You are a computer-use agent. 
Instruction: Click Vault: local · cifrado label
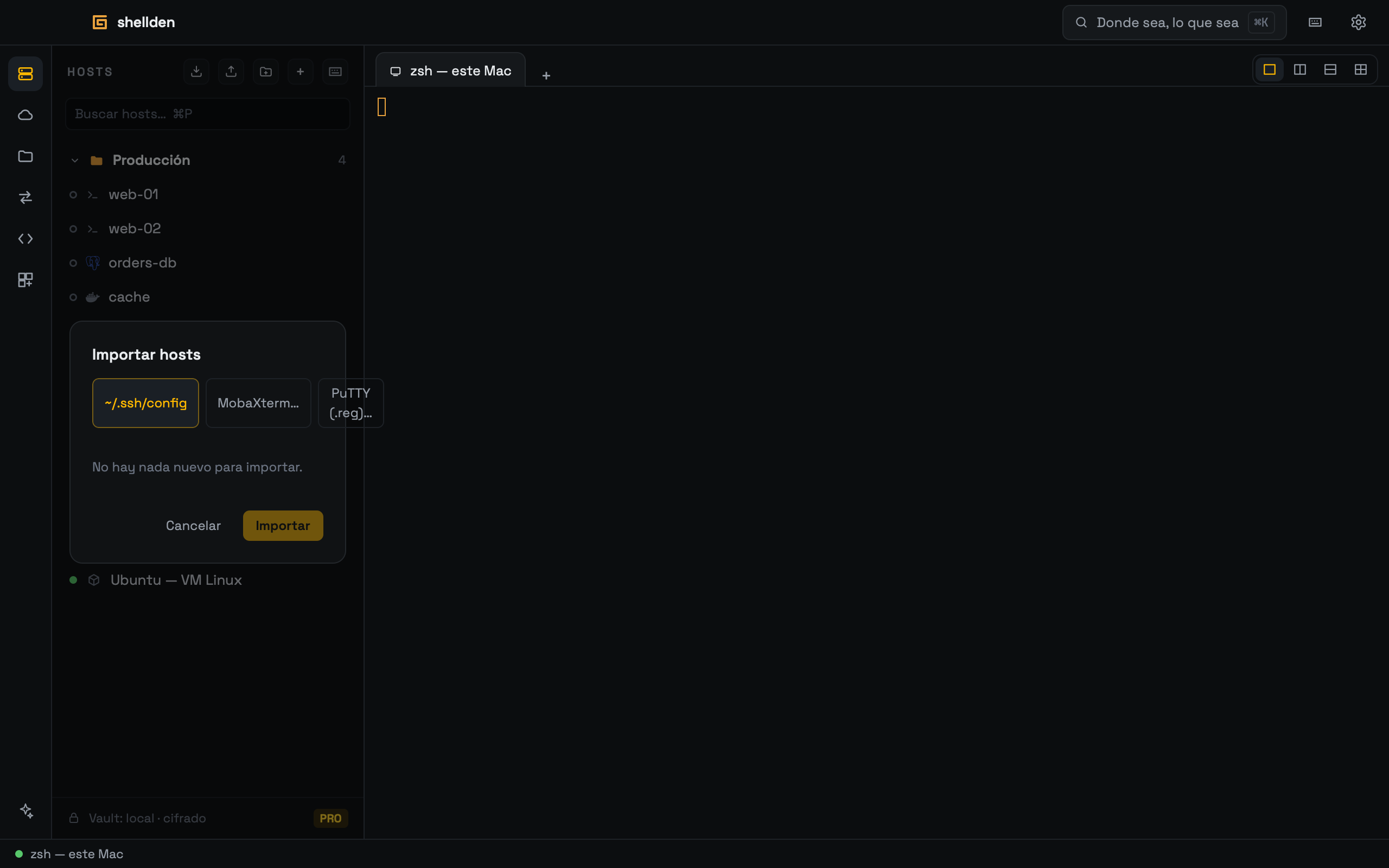[x=148, y=818]
